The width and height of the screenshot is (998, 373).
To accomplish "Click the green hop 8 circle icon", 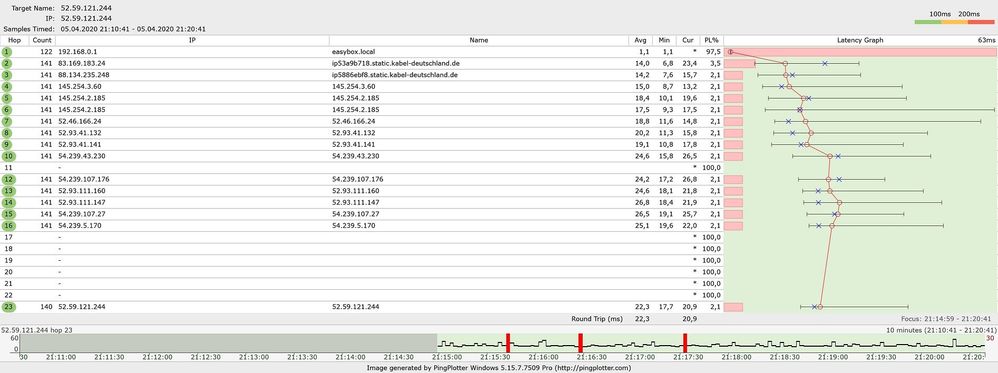I will [x=6, y=133].
